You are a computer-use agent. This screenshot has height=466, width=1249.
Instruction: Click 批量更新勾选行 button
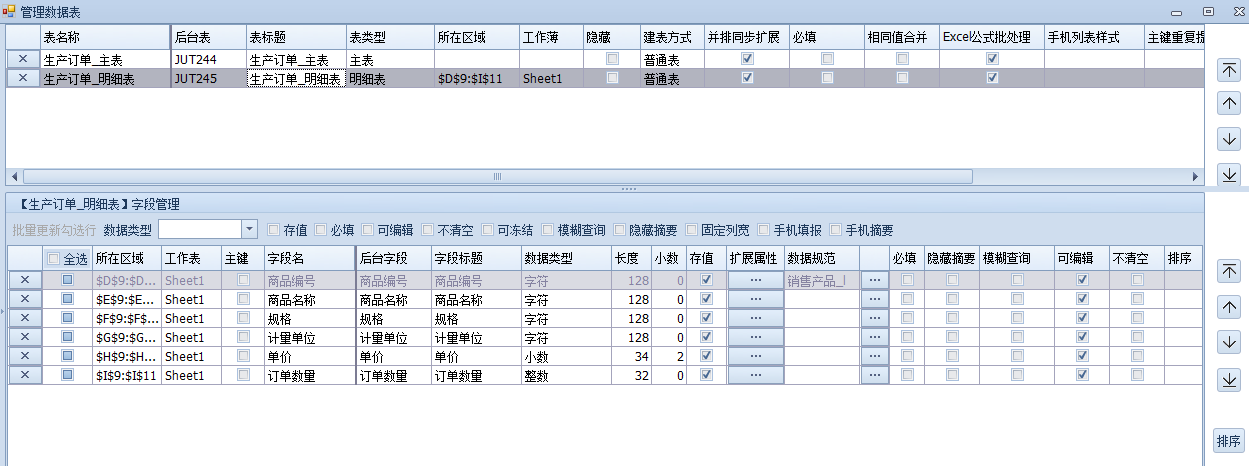[53, 230]
